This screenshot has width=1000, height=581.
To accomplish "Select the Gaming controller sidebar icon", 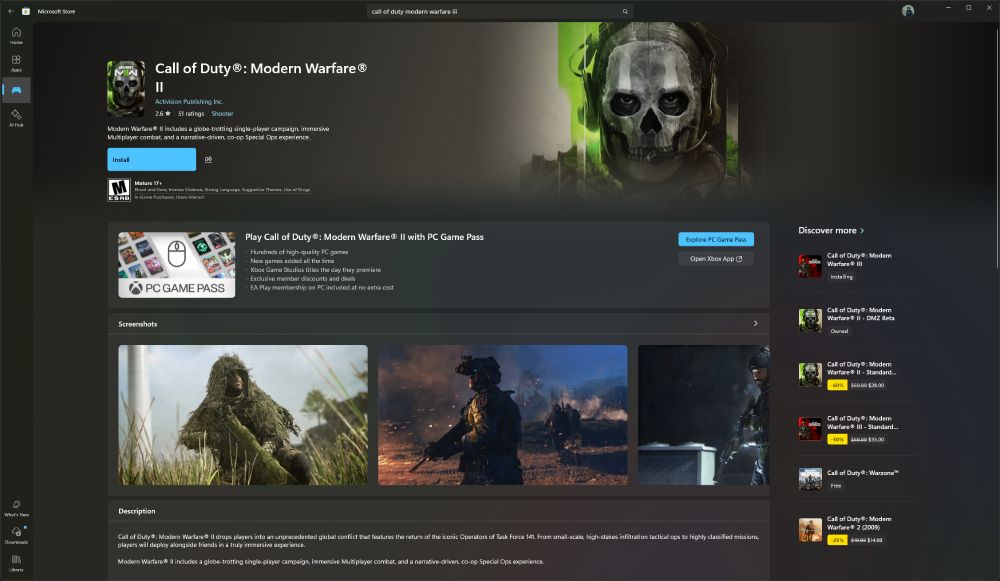I will (16, 90).
